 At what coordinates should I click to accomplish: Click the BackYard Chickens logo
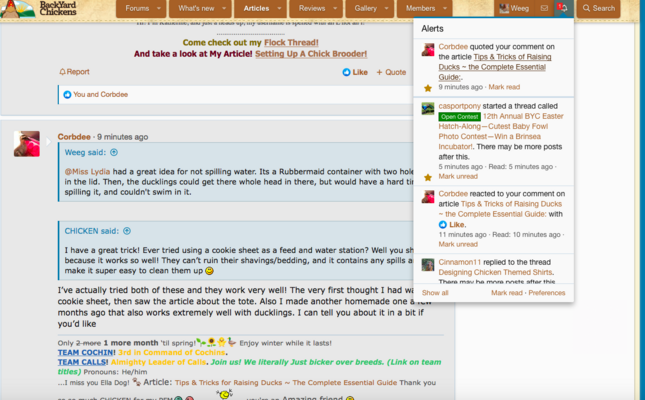click(39, 8)
